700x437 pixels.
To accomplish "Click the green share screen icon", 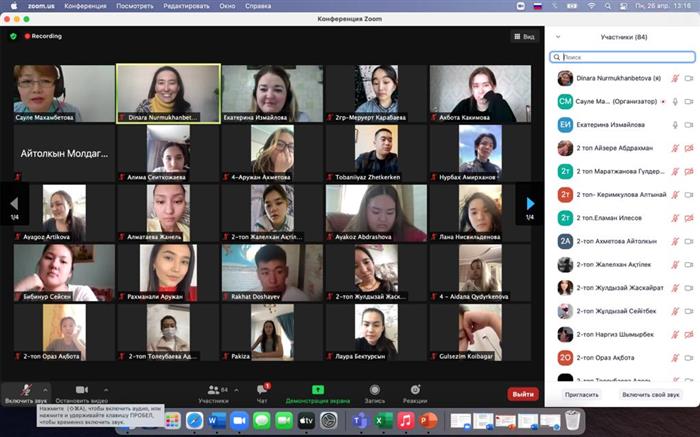I will pos(317,389).
